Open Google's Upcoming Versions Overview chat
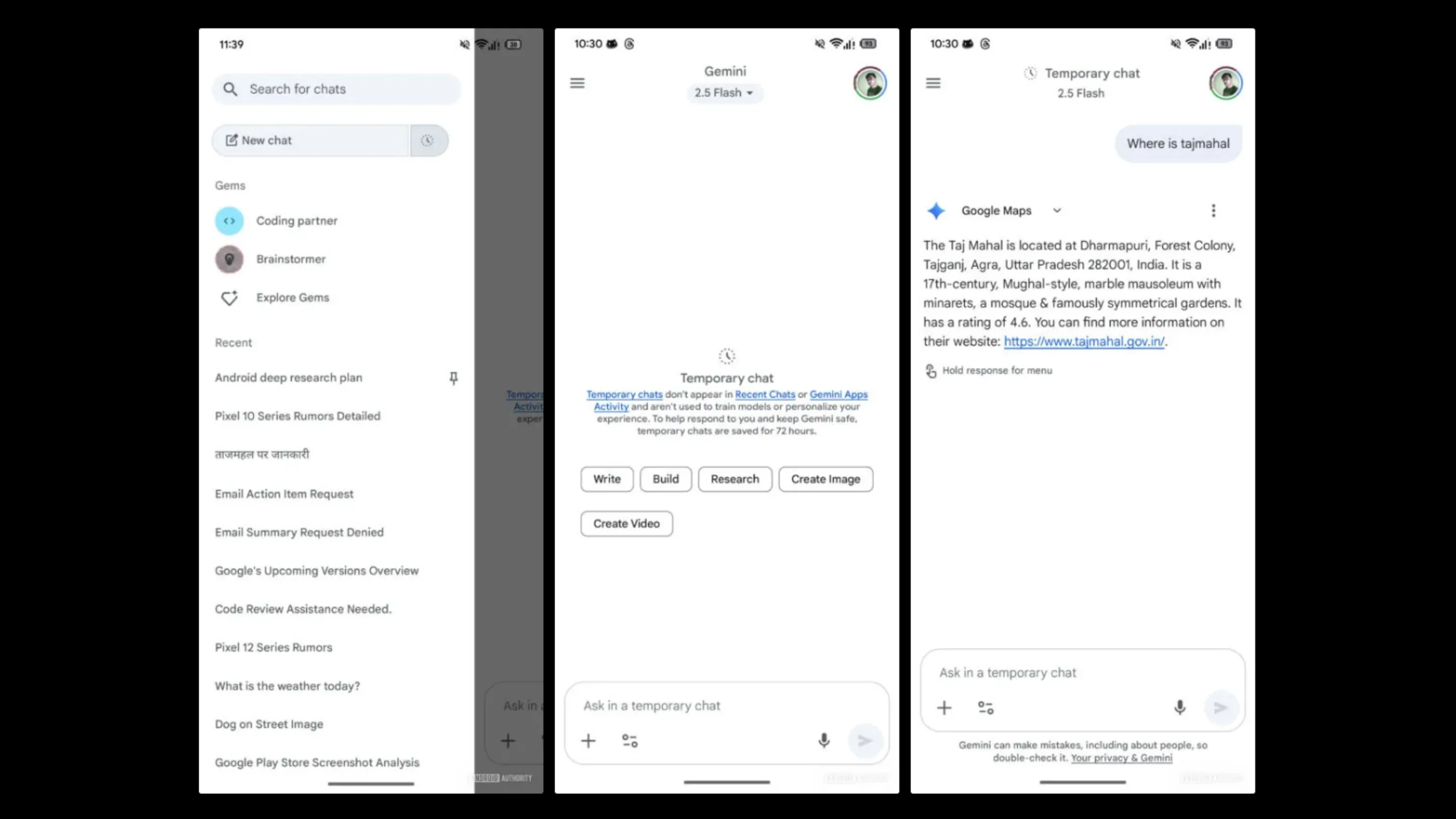Viewport: 1456px width, 819px height. click(x=316, y=571)
